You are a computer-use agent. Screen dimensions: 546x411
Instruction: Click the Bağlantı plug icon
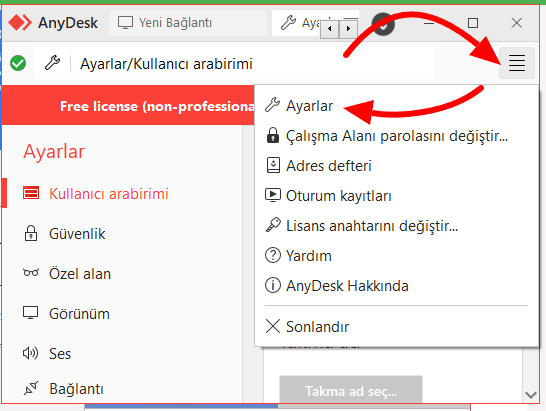tap(31, 388)
